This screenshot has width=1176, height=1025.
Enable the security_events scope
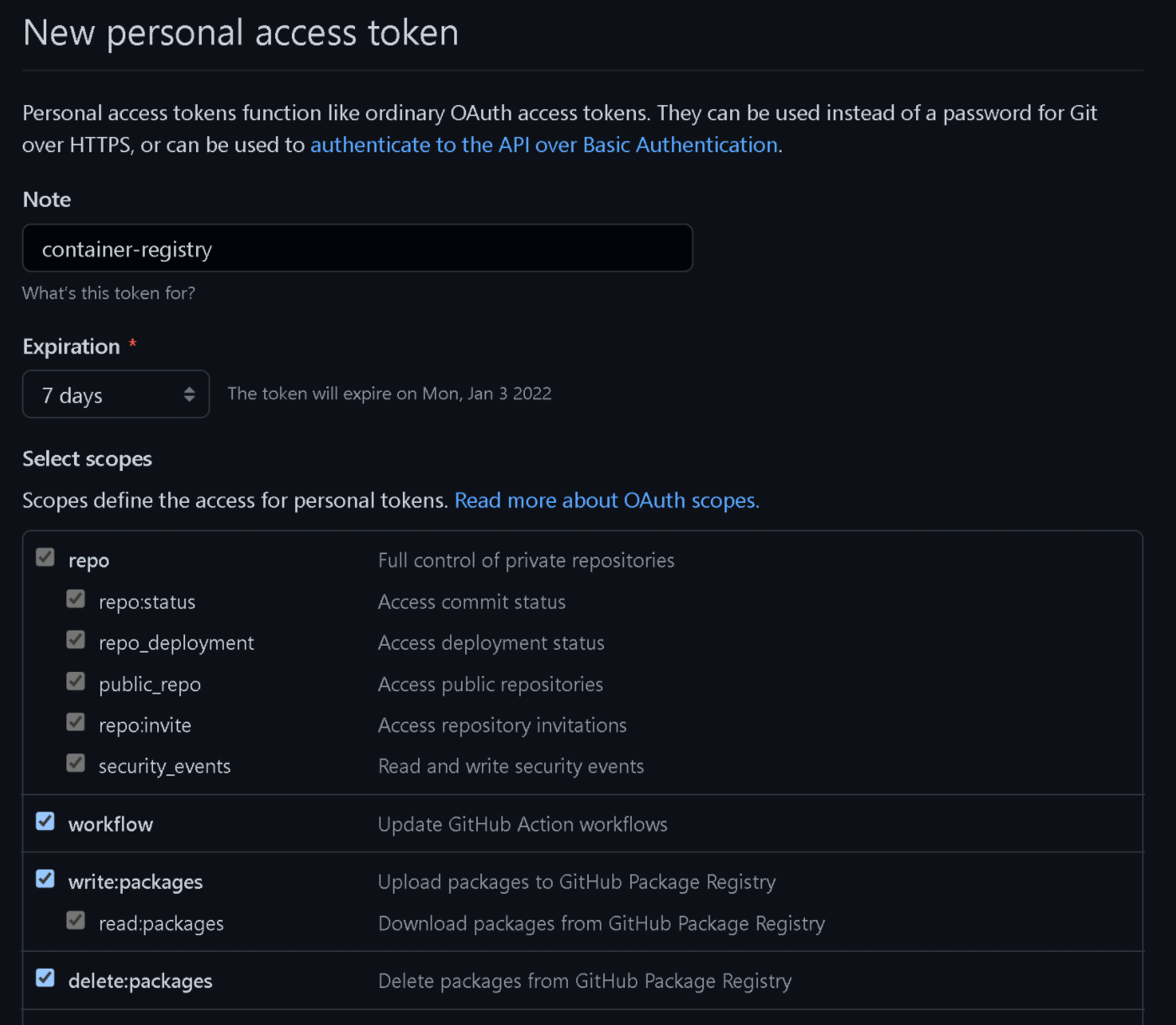click(x=76, y=762)
